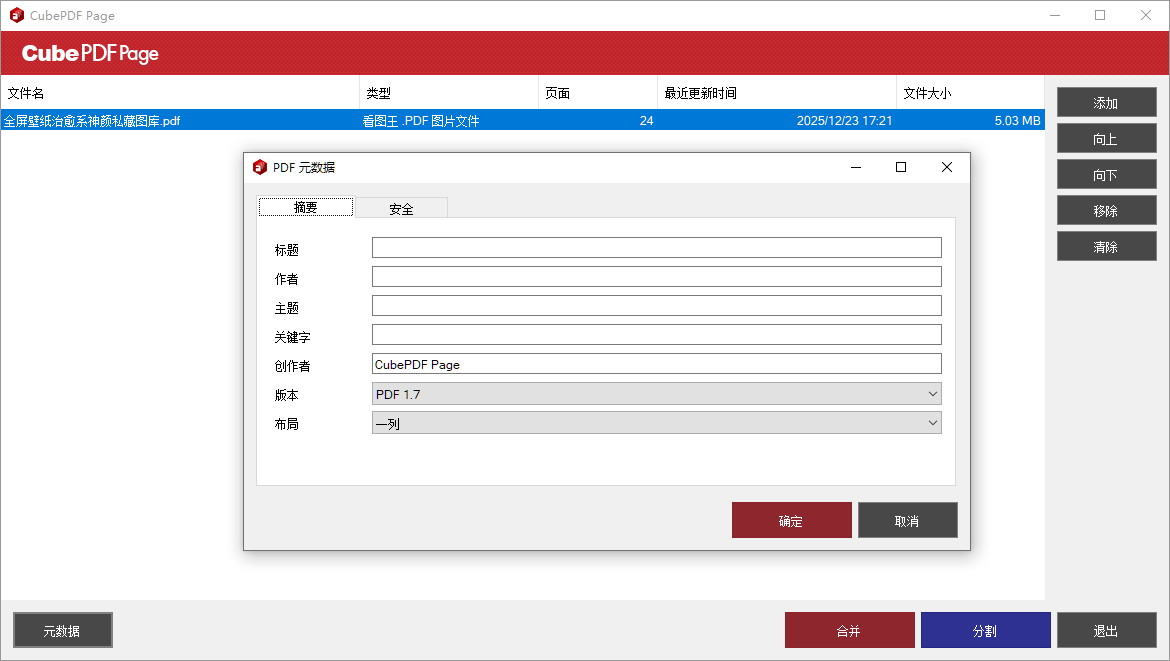Viewport: 1170px width, 661px height.
Task: Click the 2025/12/23 17:21 date cell
Action: (844, 121)
